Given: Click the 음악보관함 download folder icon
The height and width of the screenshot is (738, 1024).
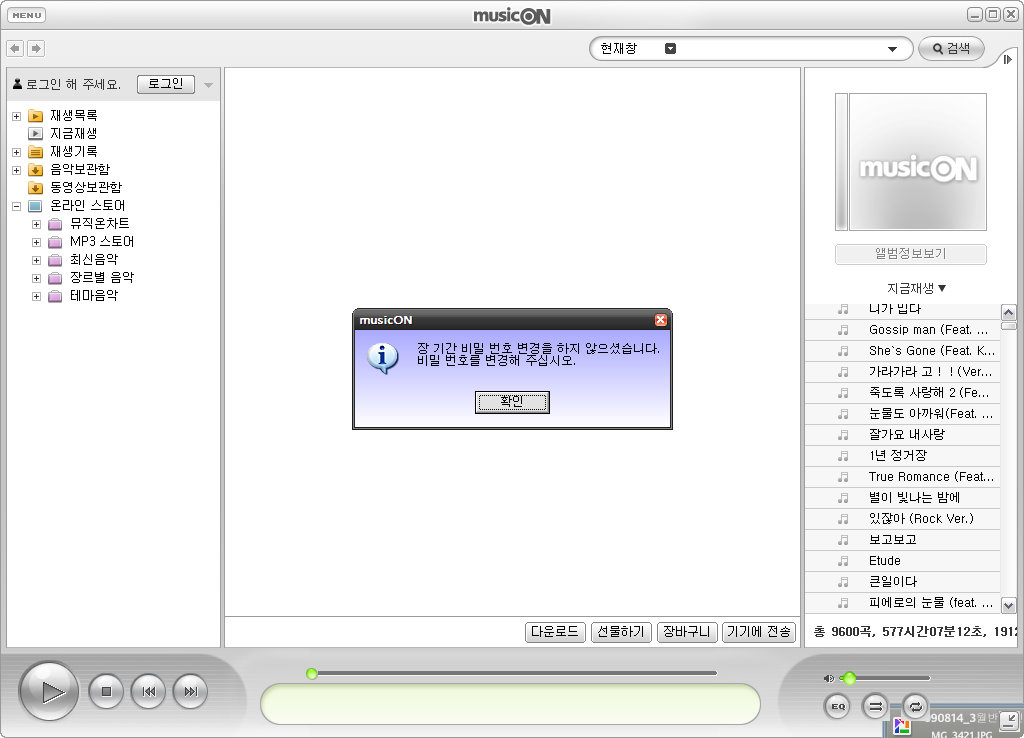Looking at the screenshot, I should 36,170.
